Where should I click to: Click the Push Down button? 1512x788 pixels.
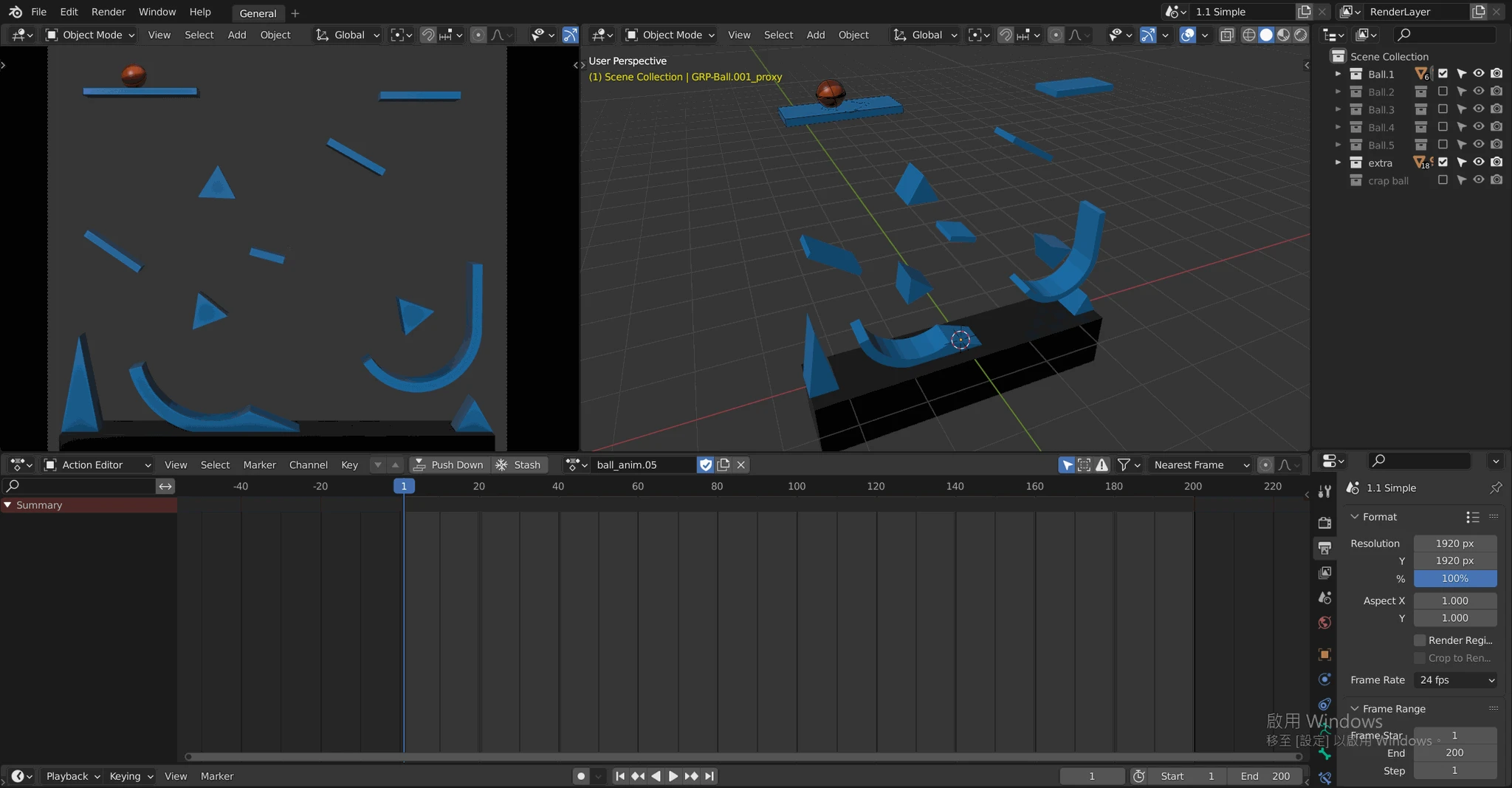pyautogui.click(x=449, y=465)
